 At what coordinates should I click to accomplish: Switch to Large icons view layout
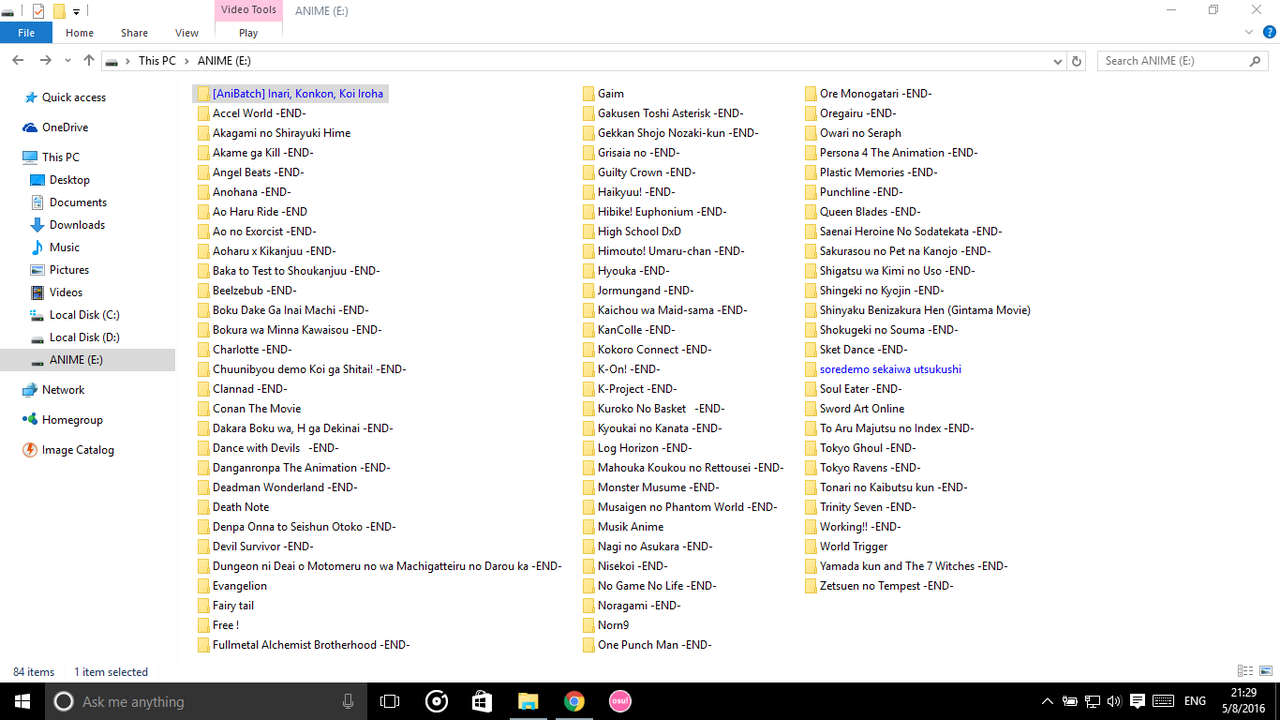pyautogui.click(x=1265, y=671)
